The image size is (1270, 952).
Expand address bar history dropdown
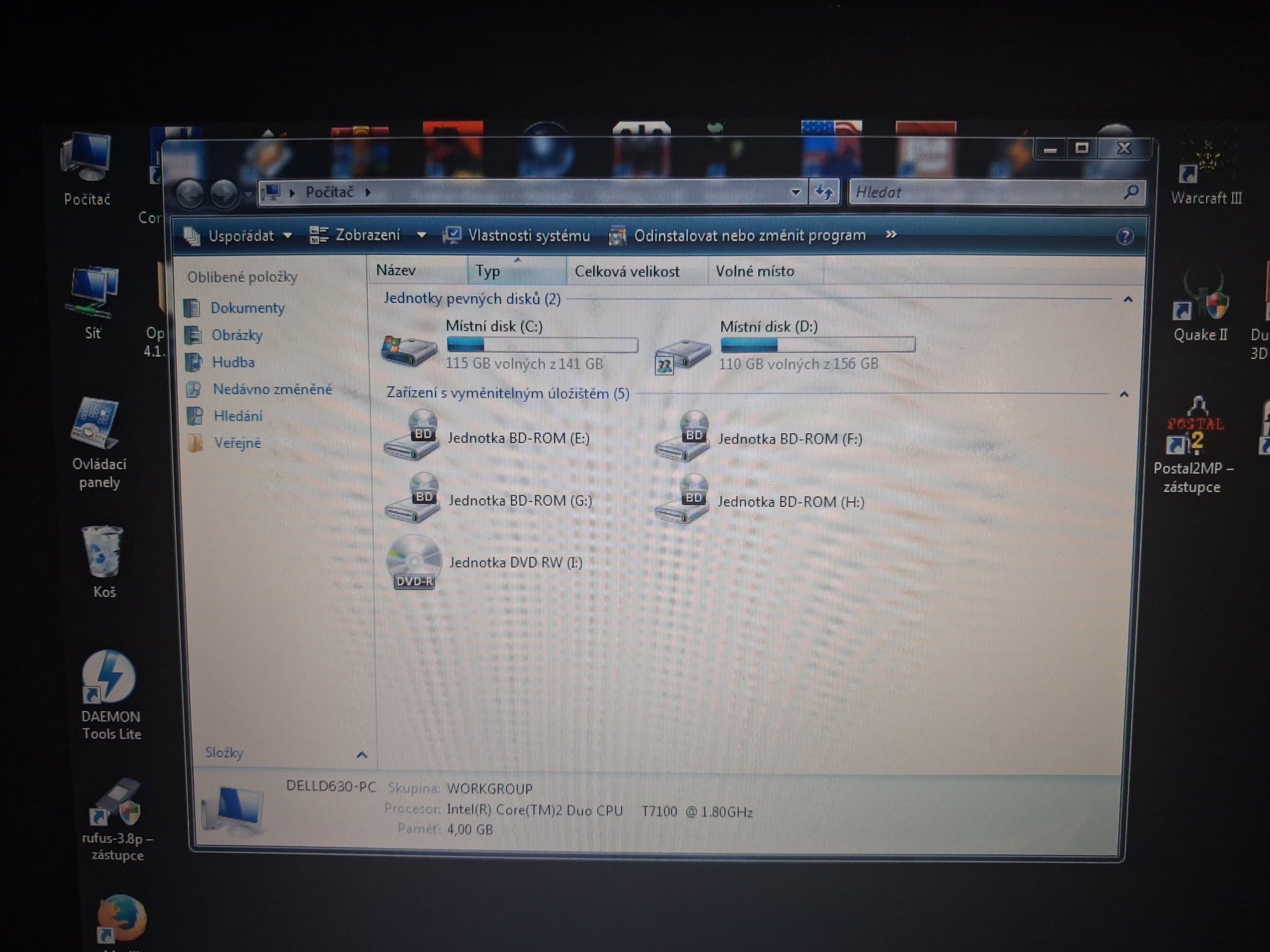[x=796, y=192]
